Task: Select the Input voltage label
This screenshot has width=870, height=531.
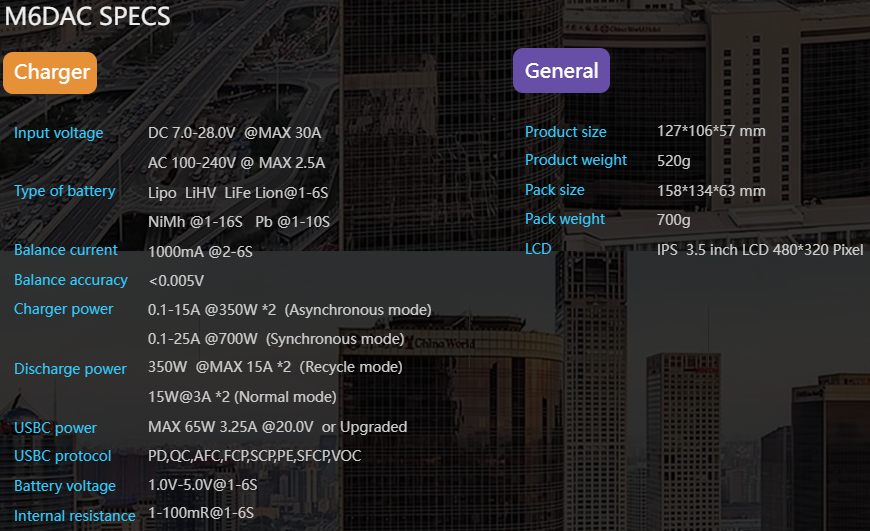Action: [58, 133]
